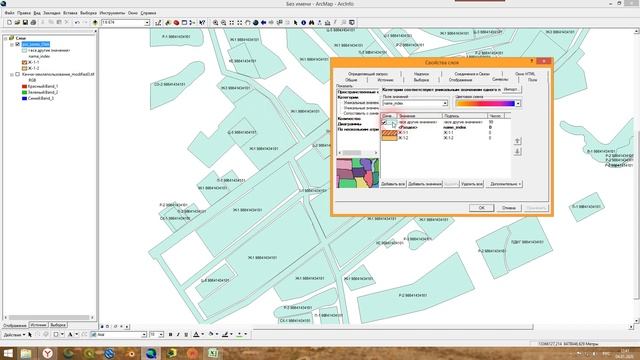This screenshot has width=640, height=360.
Task: Create a new map document icon
Action: 9,22
